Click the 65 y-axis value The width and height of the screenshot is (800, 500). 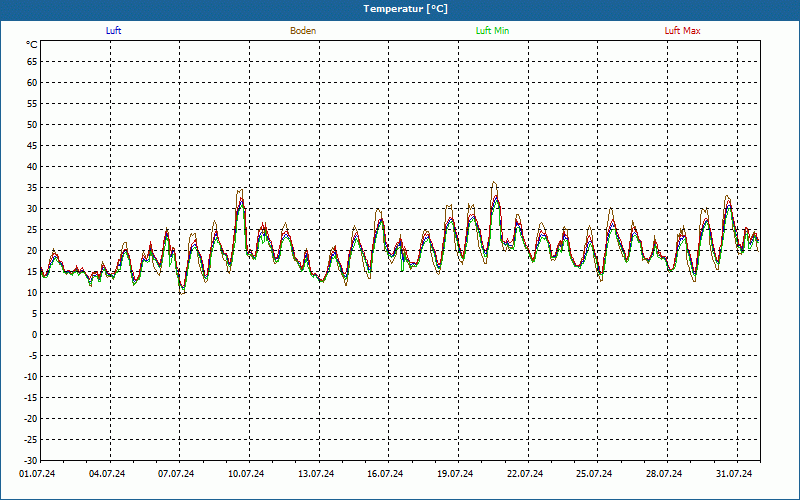[32, 62]
